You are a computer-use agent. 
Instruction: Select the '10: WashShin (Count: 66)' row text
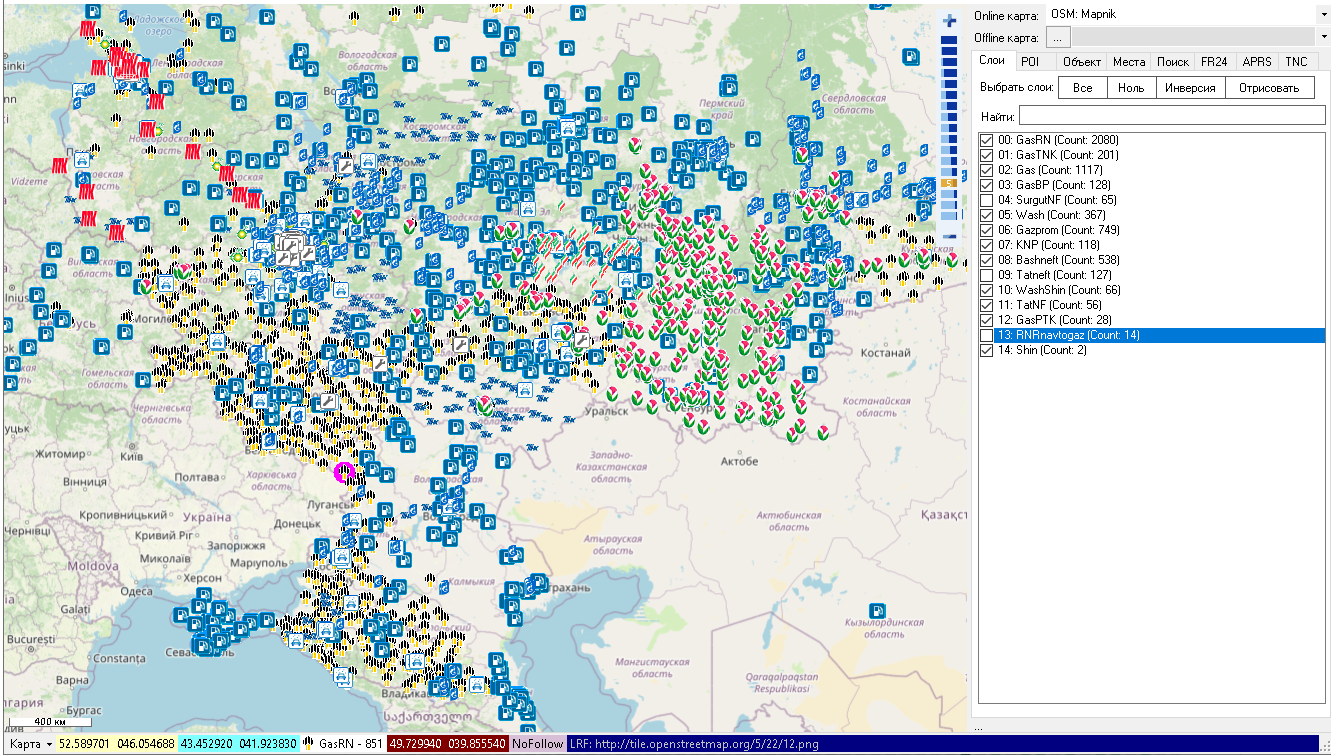click(1059, 290)
